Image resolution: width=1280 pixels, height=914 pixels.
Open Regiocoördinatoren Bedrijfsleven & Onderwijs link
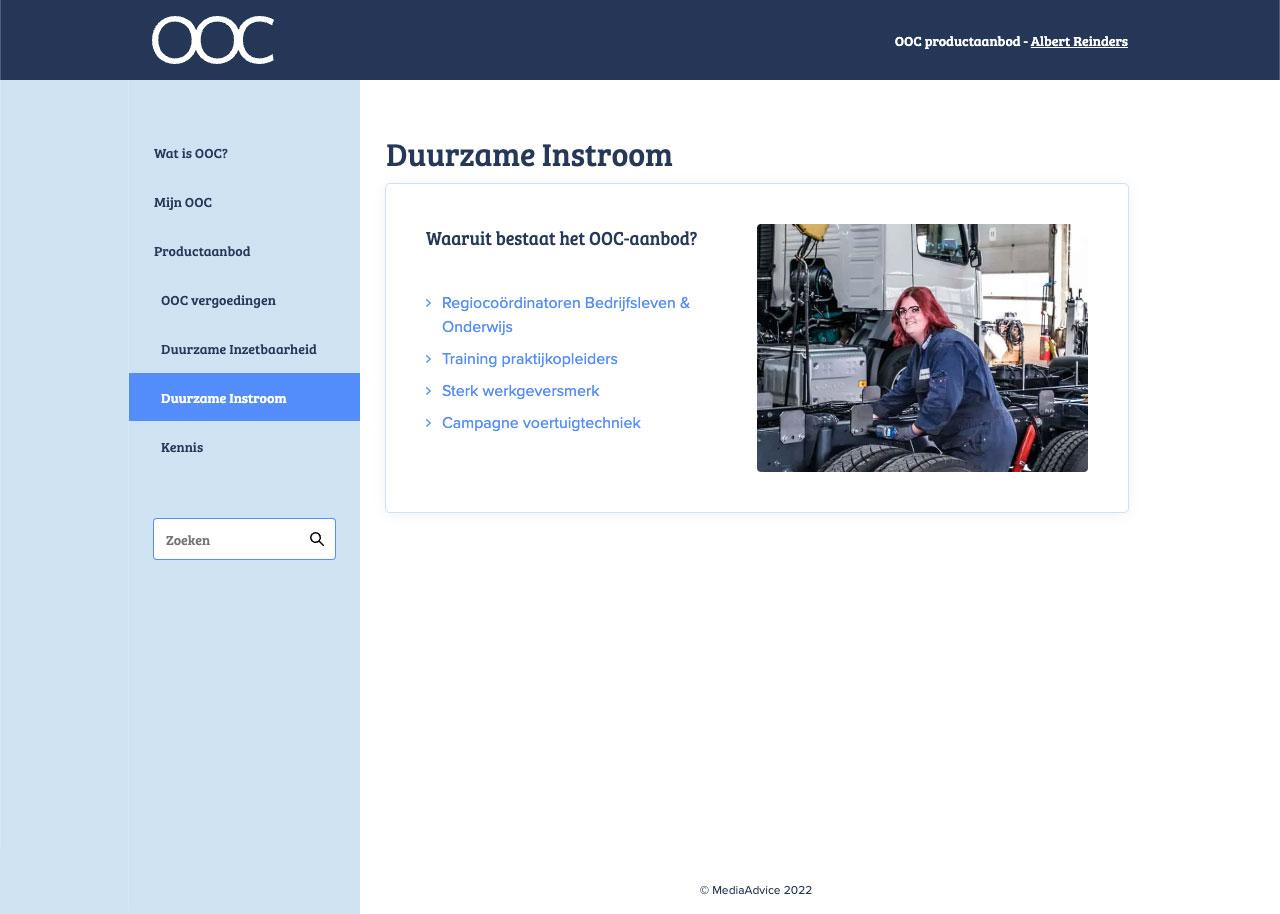[566, 314]
